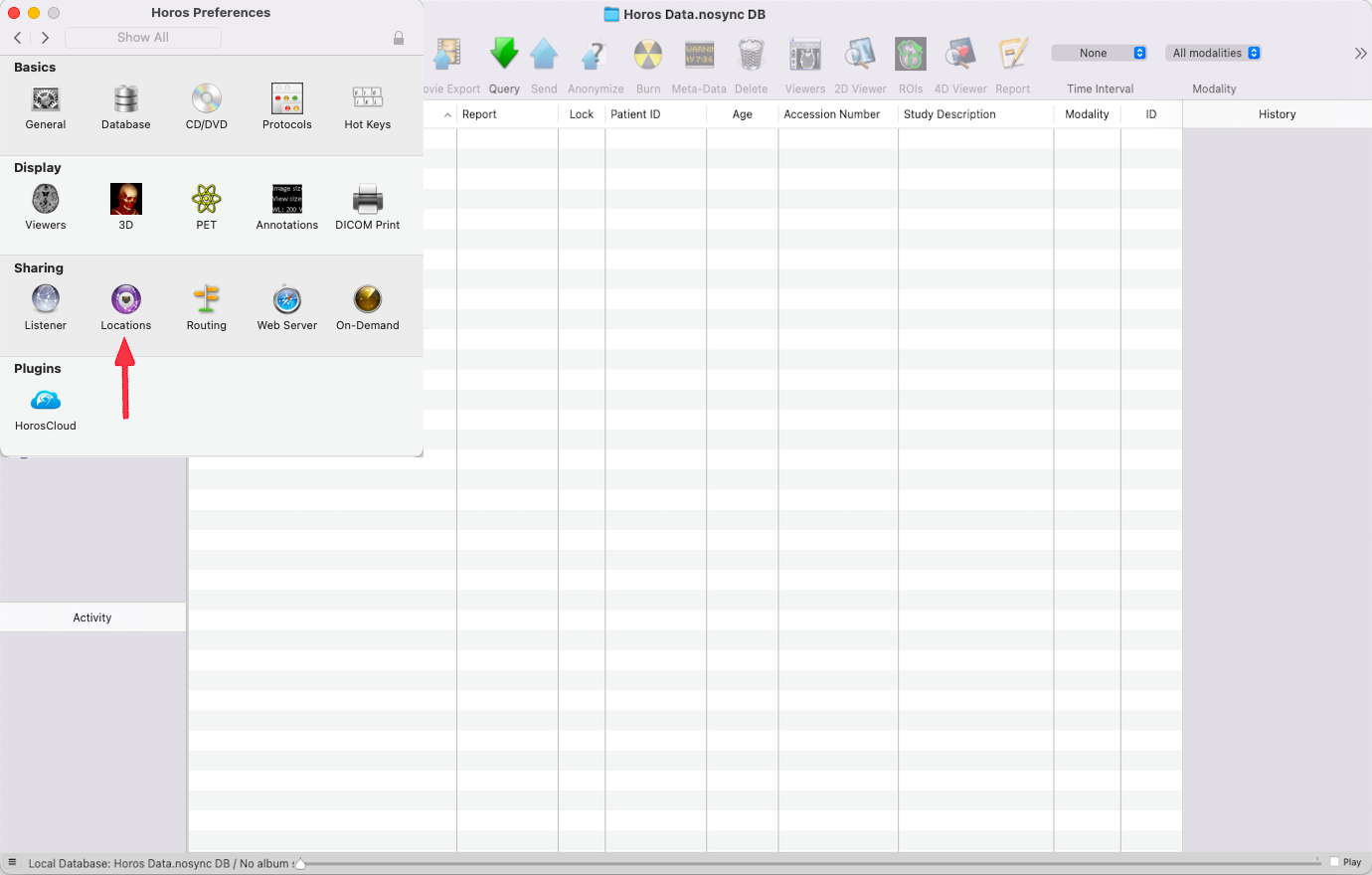Click the Burn toolbar icon
This screenshot has height=875, width=1372.
647,54
